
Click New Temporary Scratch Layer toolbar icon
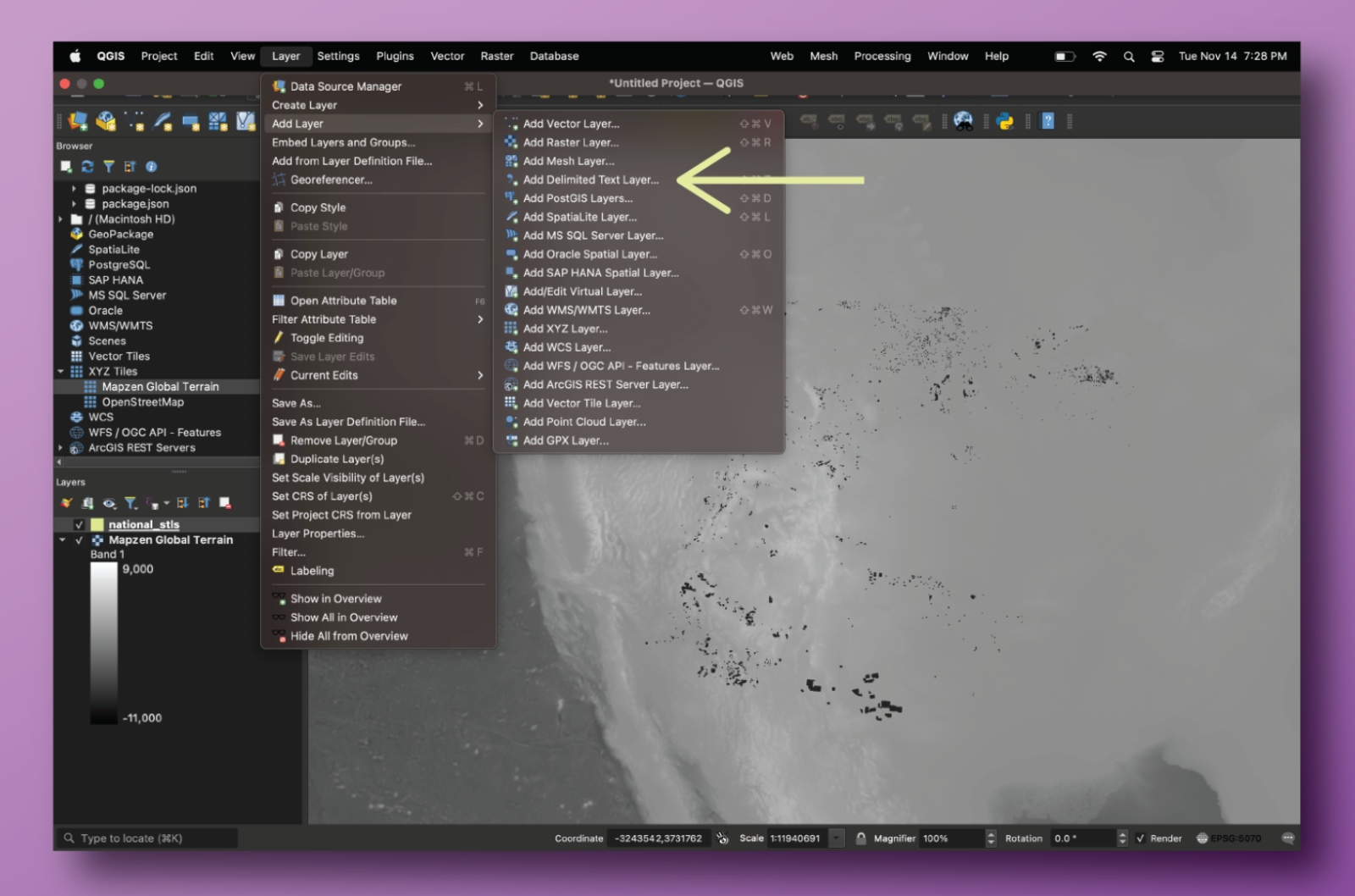191,122
